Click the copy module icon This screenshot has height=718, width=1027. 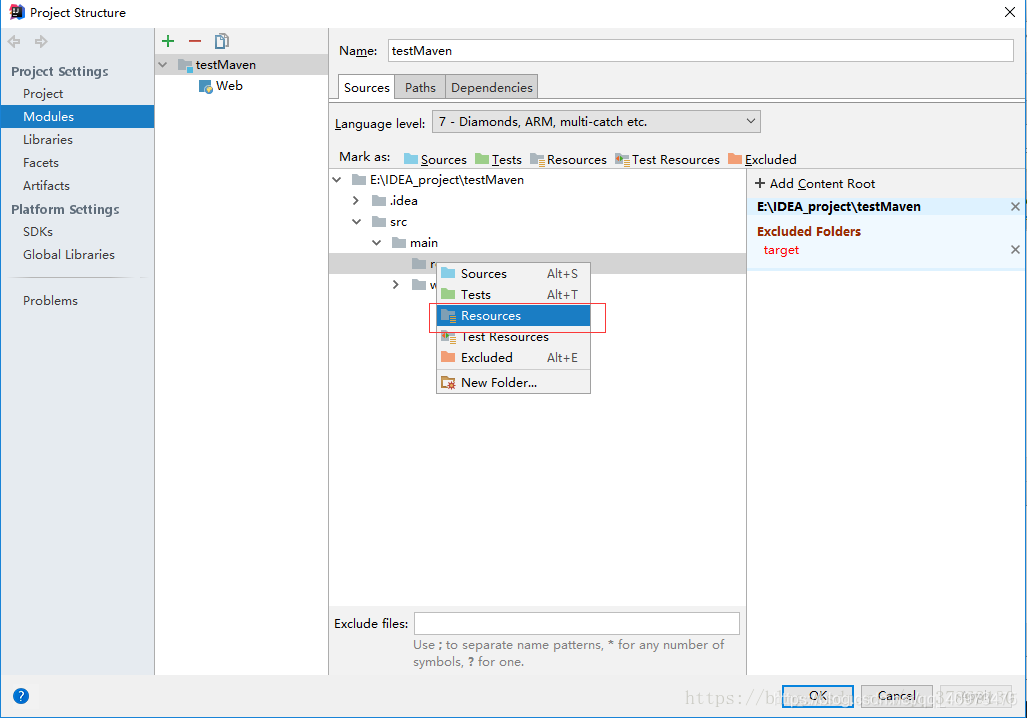222,41
